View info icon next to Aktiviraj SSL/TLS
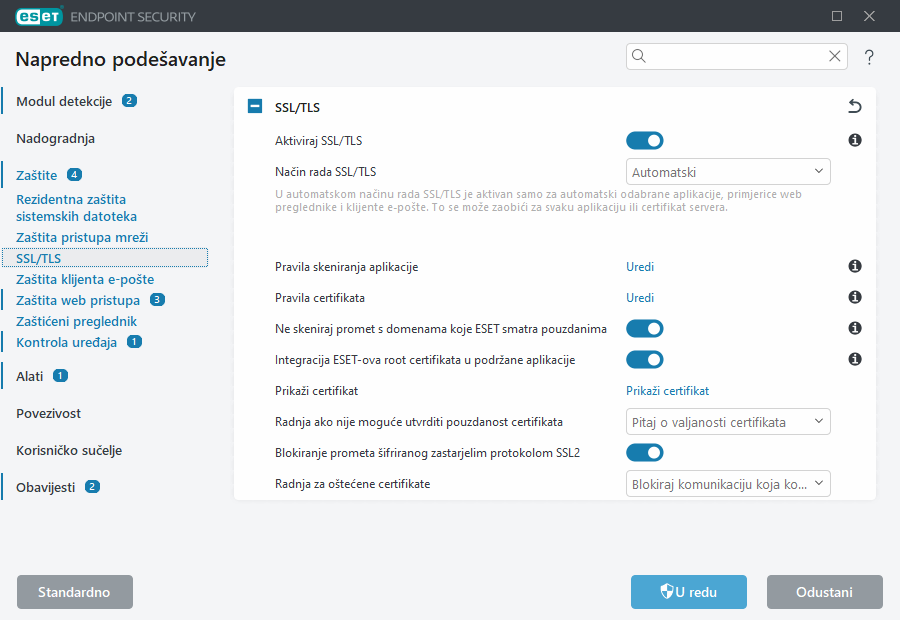 pos(854,140)
